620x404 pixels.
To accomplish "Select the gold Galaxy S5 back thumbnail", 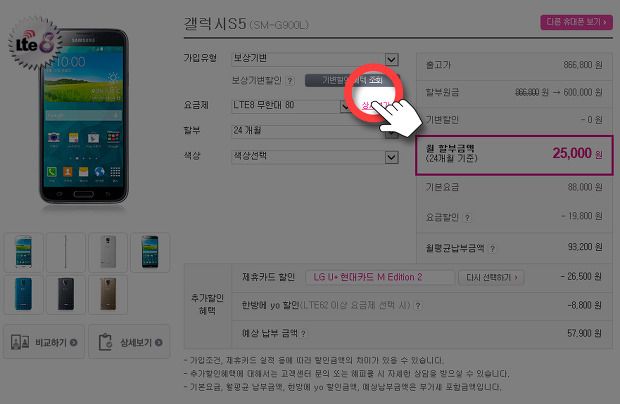I will [108, 294].
